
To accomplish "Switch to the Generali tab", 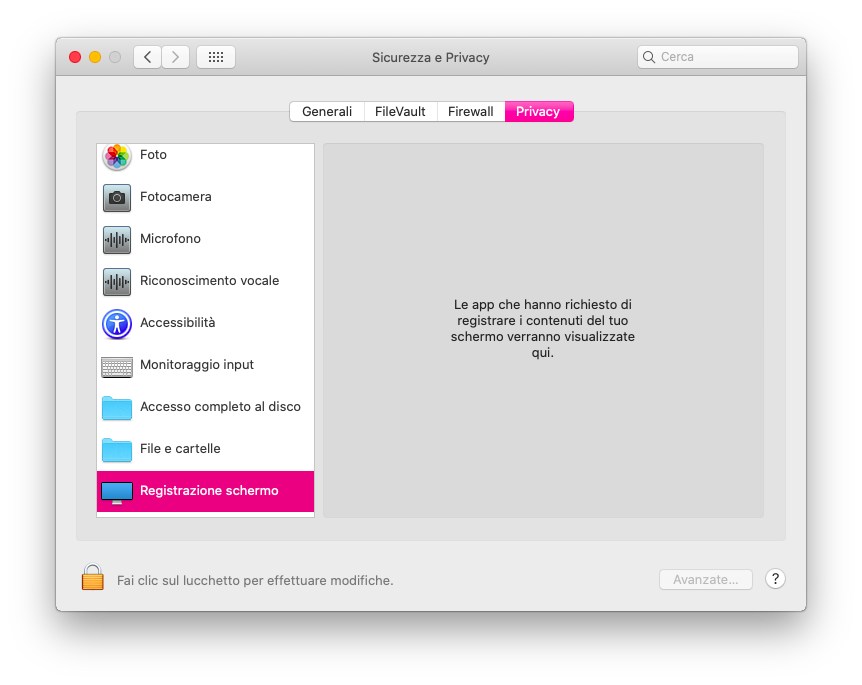I will (327, 112).
